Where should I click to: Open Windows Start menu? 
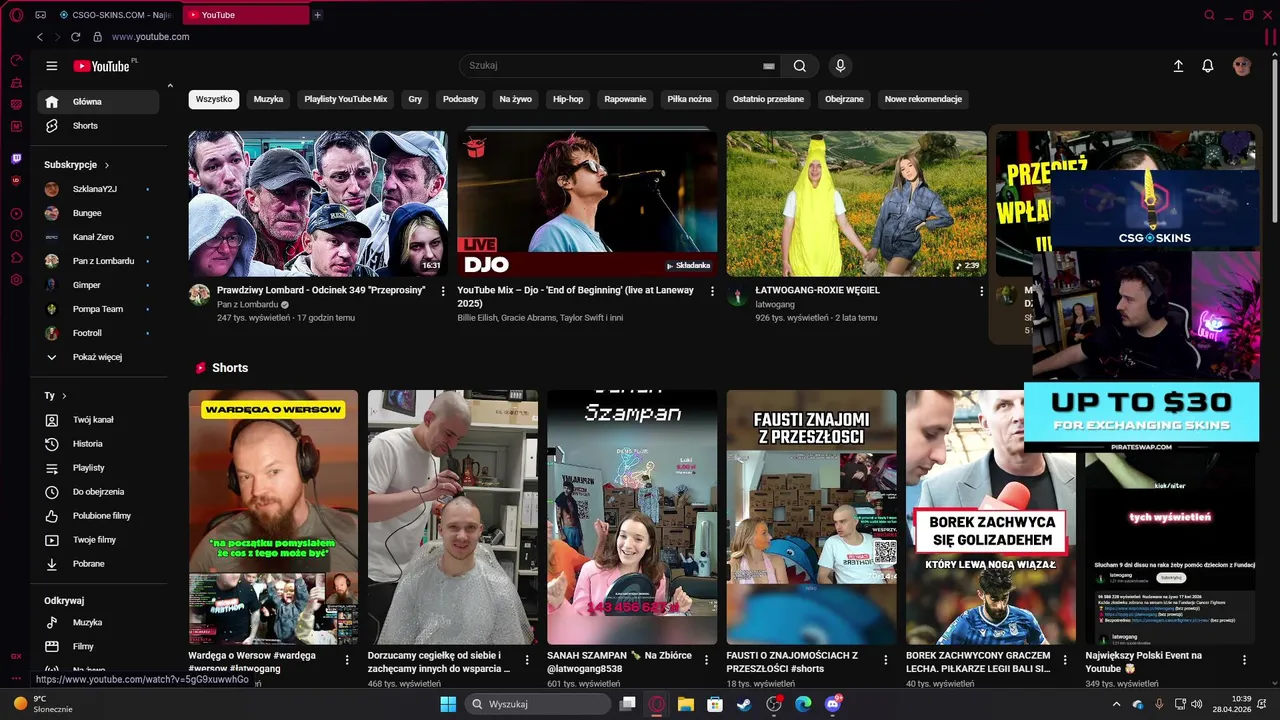click(x=448, y=704)
